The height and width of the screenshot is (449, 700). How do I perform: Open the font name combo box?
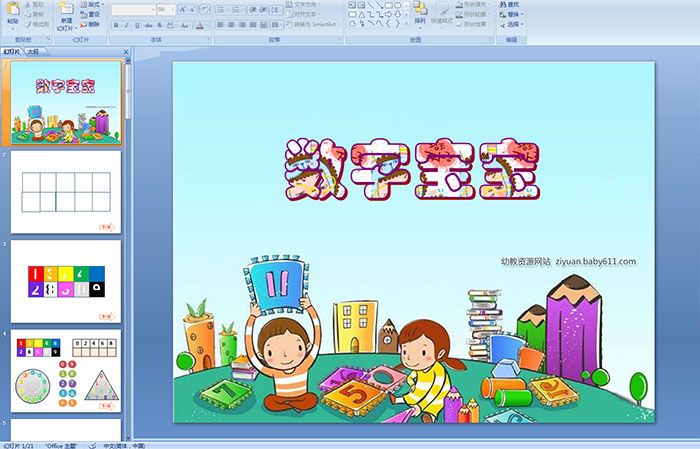coord(133,9)
